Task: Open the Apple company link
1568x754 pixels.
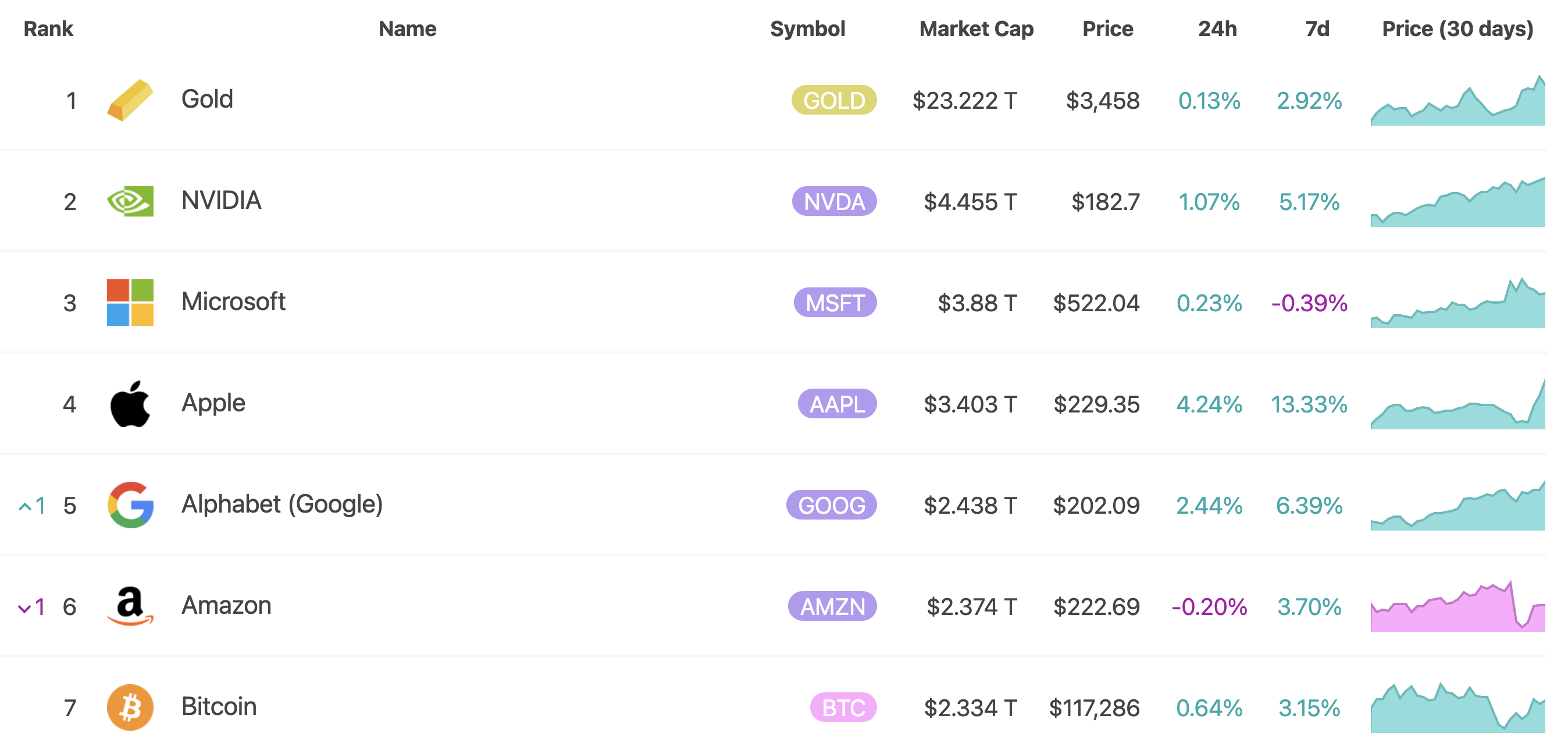Action: [x=213, y=403]
